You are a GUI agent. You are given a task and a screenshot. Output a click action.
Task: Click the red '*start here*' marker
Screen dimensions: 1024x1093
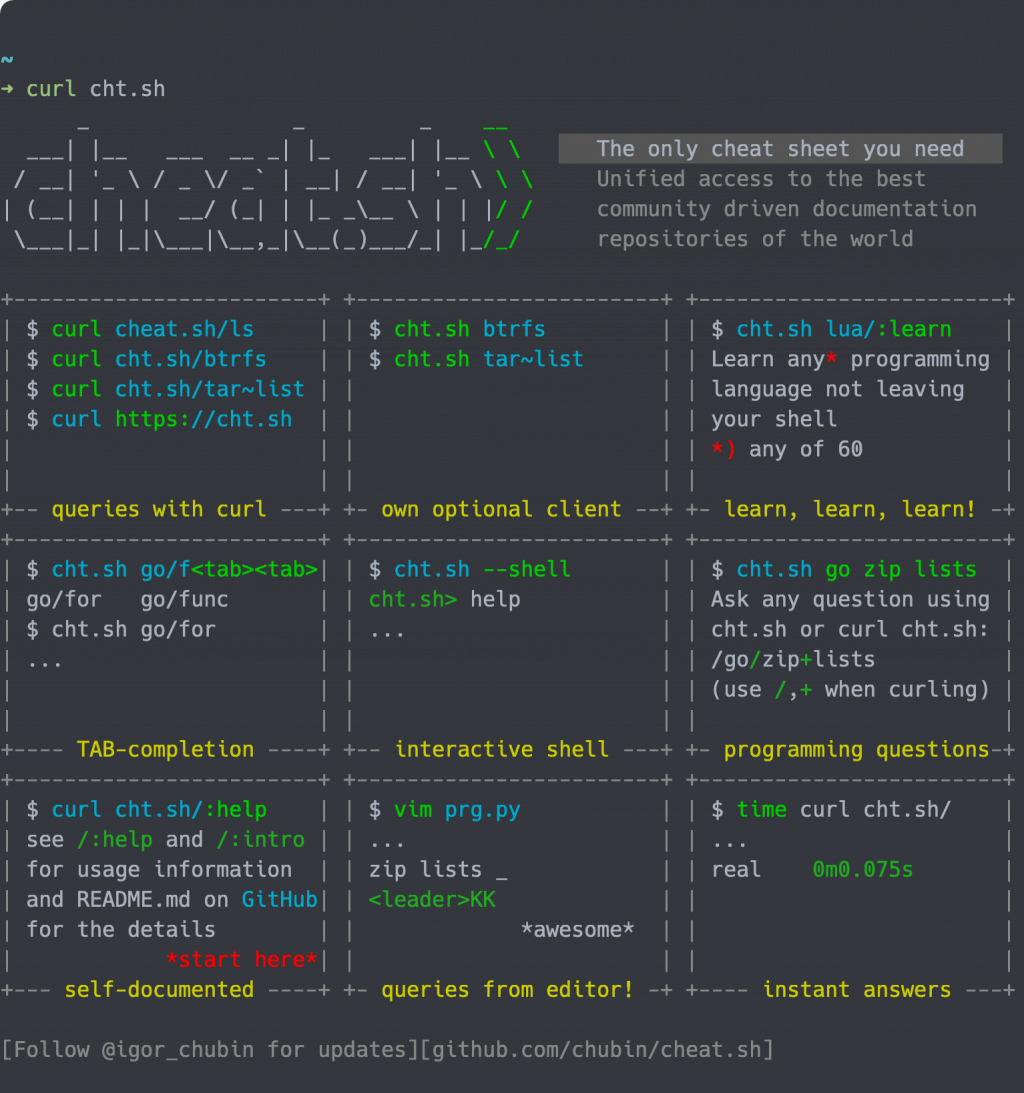241,959
